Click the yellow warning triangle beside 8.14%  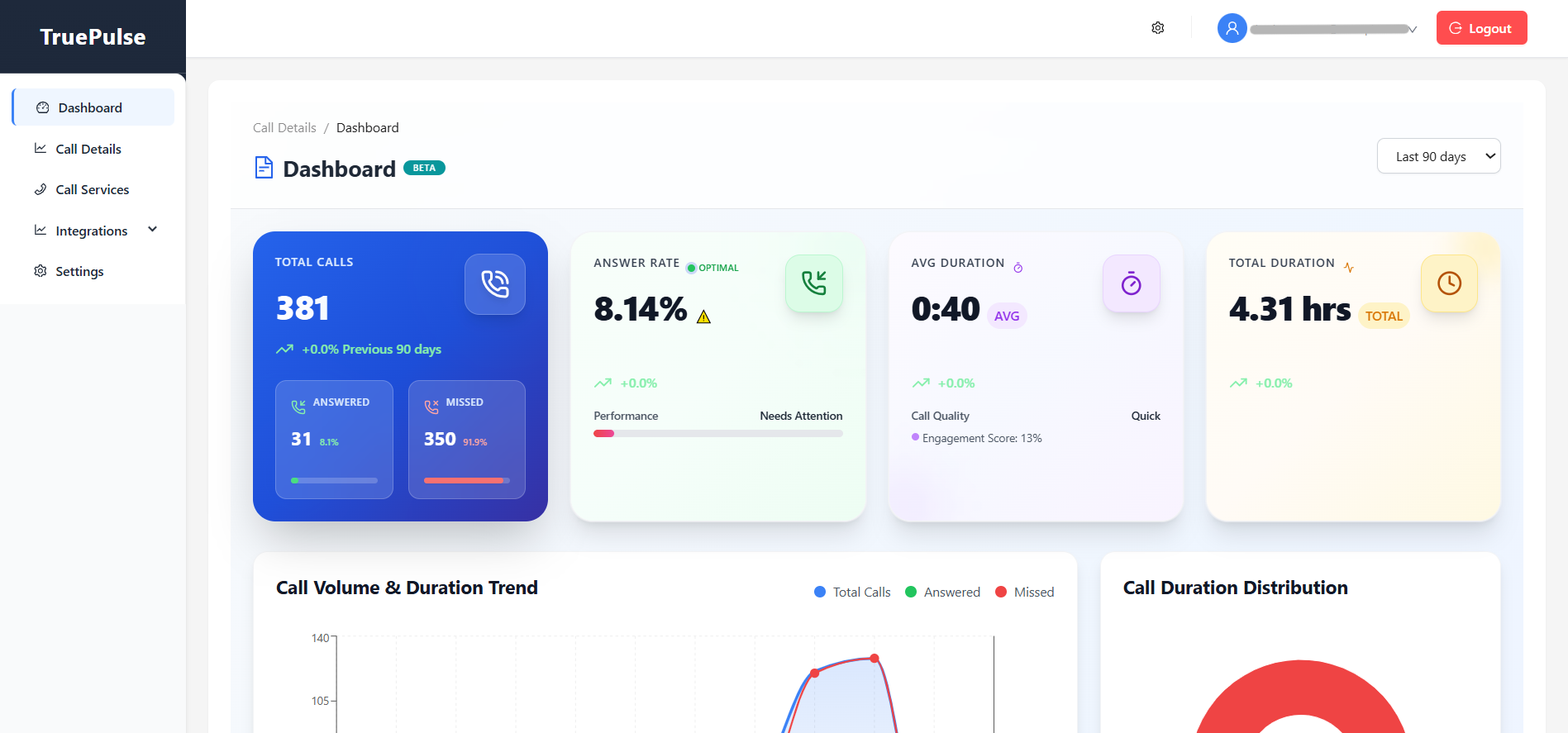pos(703,317)
